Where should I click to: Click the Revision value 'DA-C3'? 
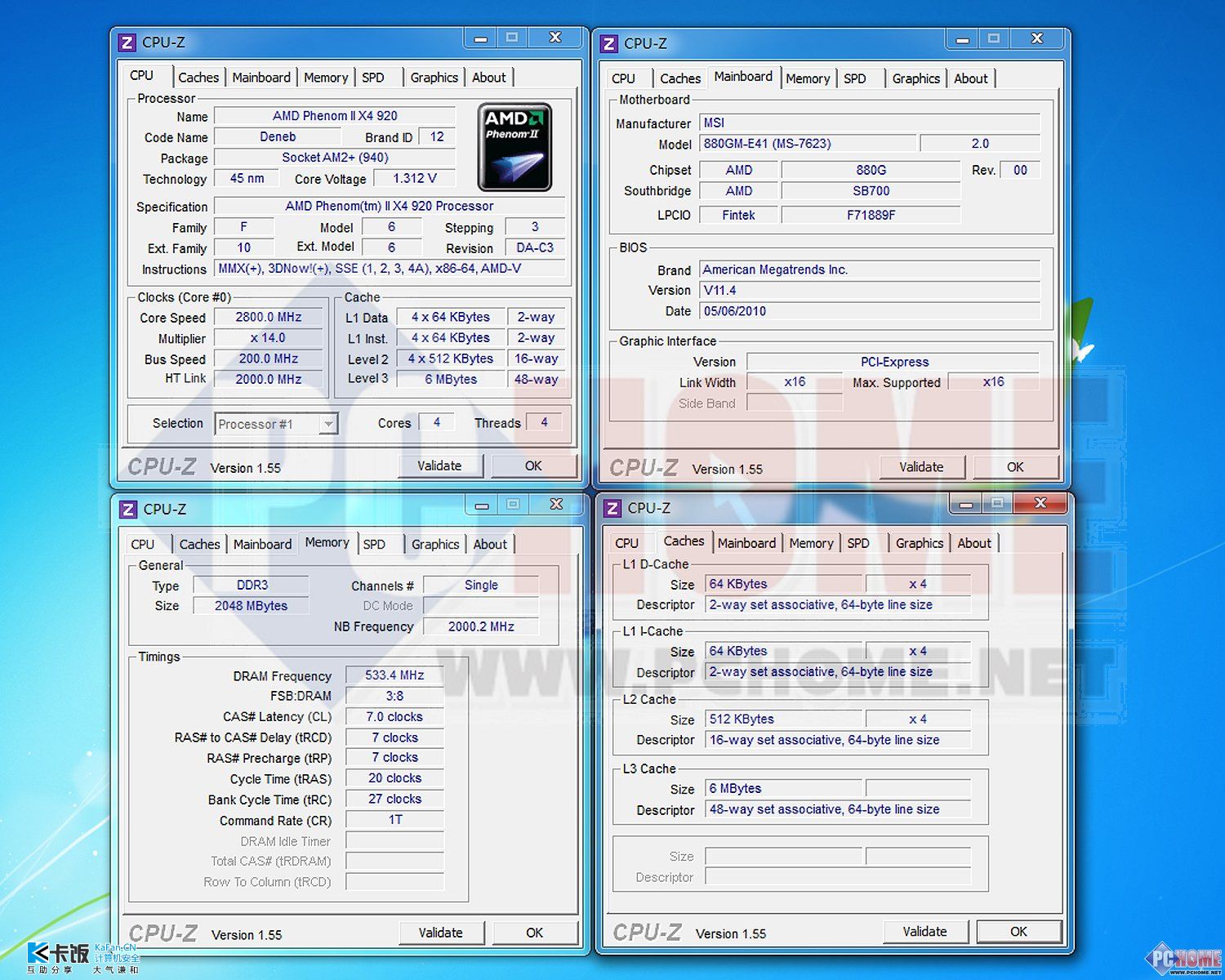tap(535, 247)
